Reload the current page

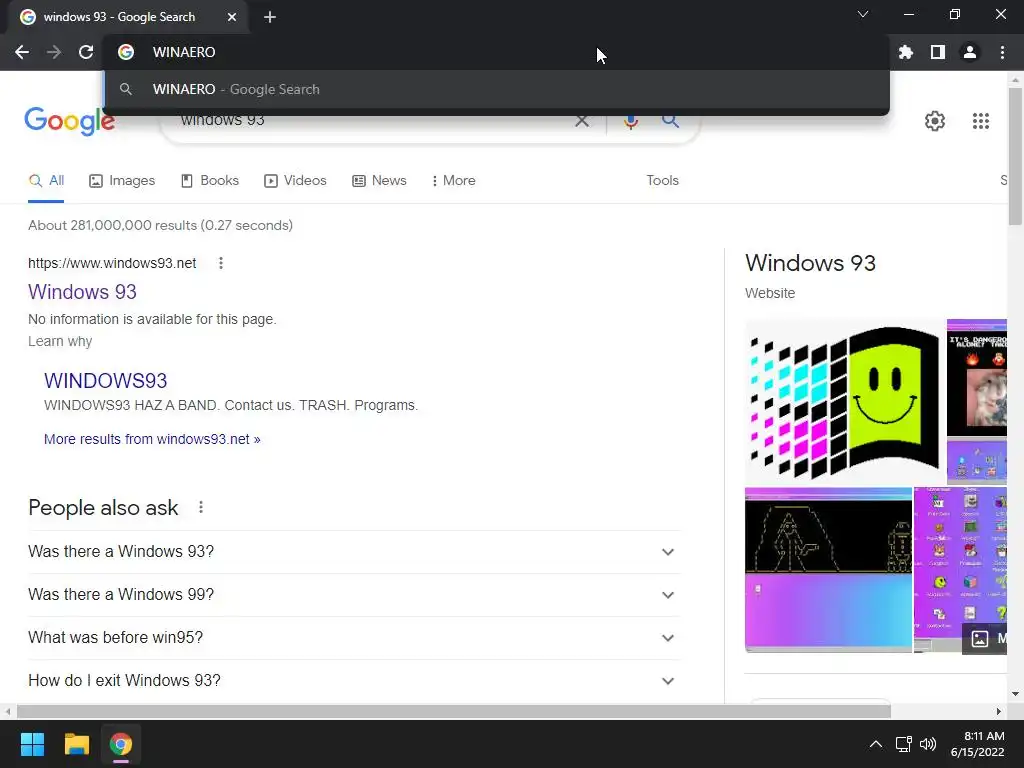pyautogui.click(x=86, y=52)
